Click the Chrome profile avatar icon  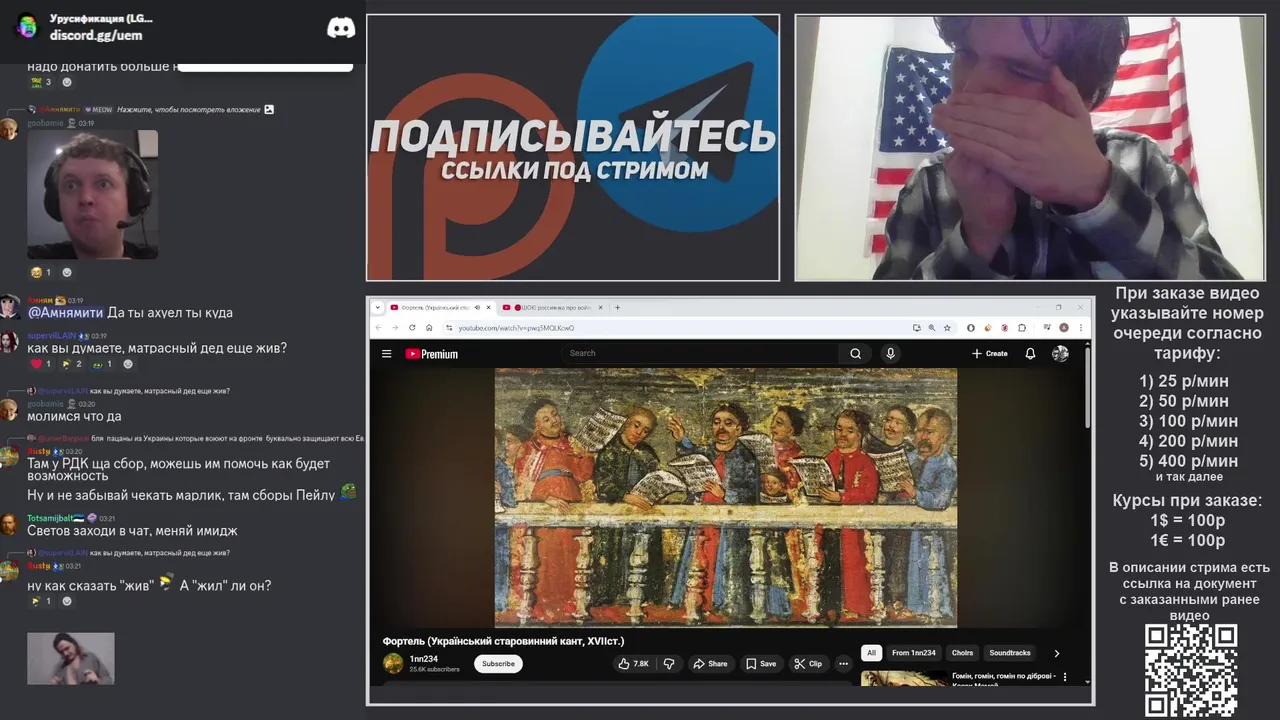(x=1064, y=328)
